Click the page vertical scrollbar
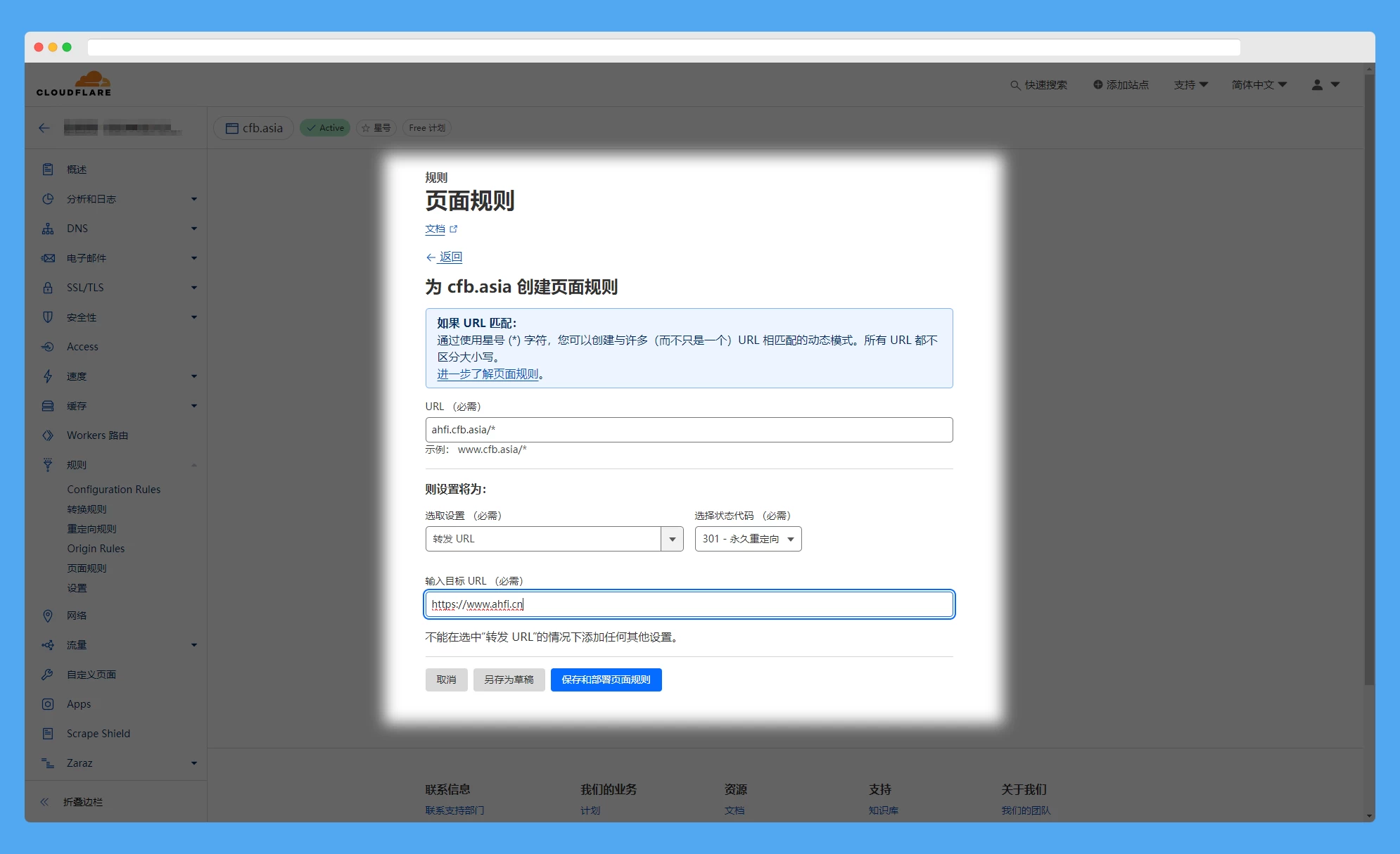Viewport: 1400px width, 854px height. click(x=1369, y=380)
